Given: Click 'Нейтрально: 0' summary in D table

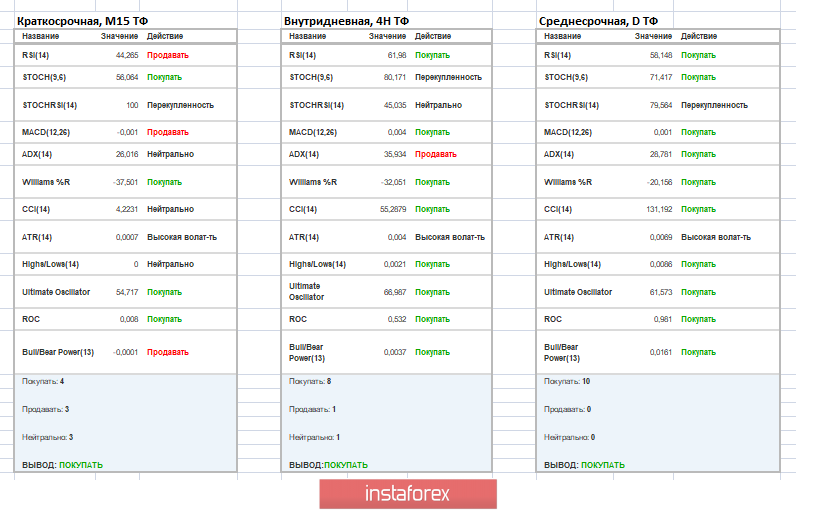Looking at the screenshot, I should (x=569, y=438).
